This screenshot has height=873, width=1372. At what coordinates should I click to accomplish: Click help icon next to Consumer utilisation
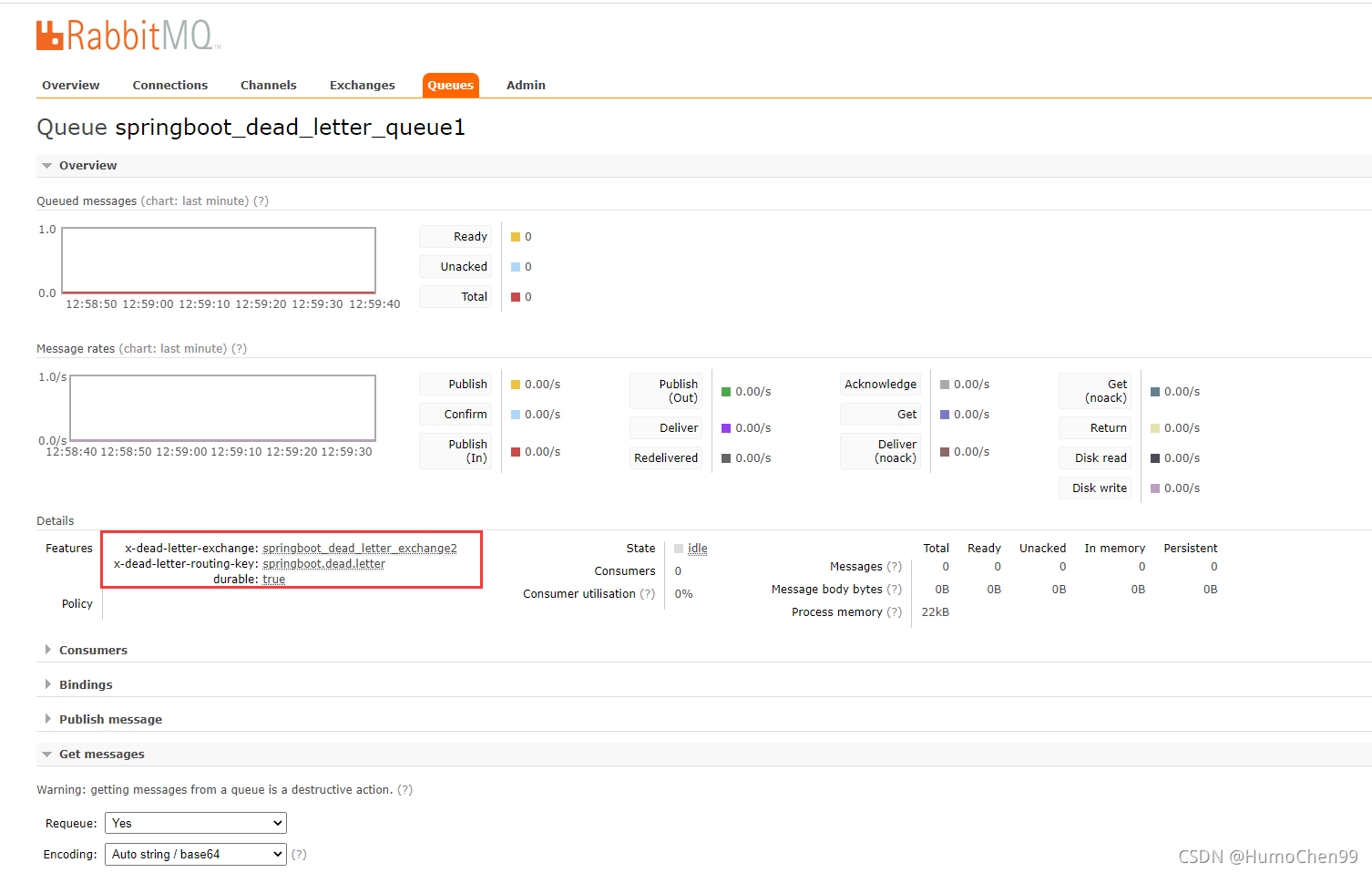pyautogui.click(x=648, y=593)
